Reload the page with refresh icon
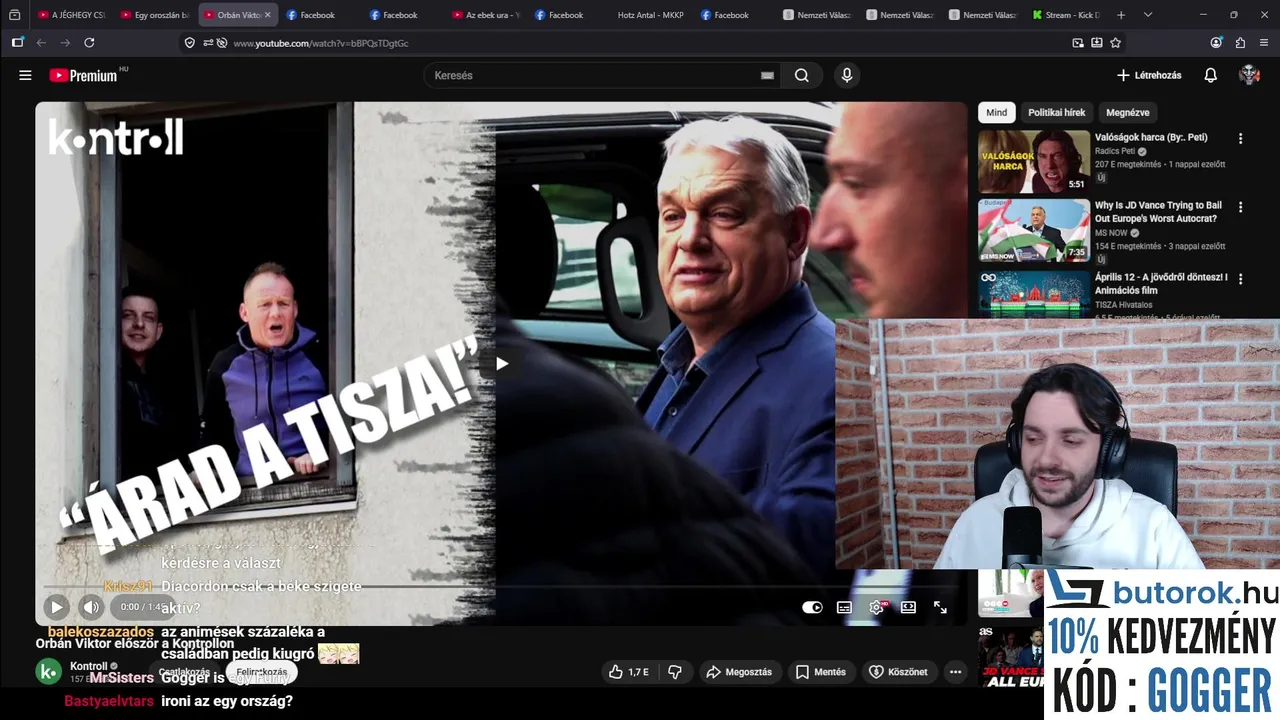This screenshot has height=720, width=1280. [x=89, y=43]
